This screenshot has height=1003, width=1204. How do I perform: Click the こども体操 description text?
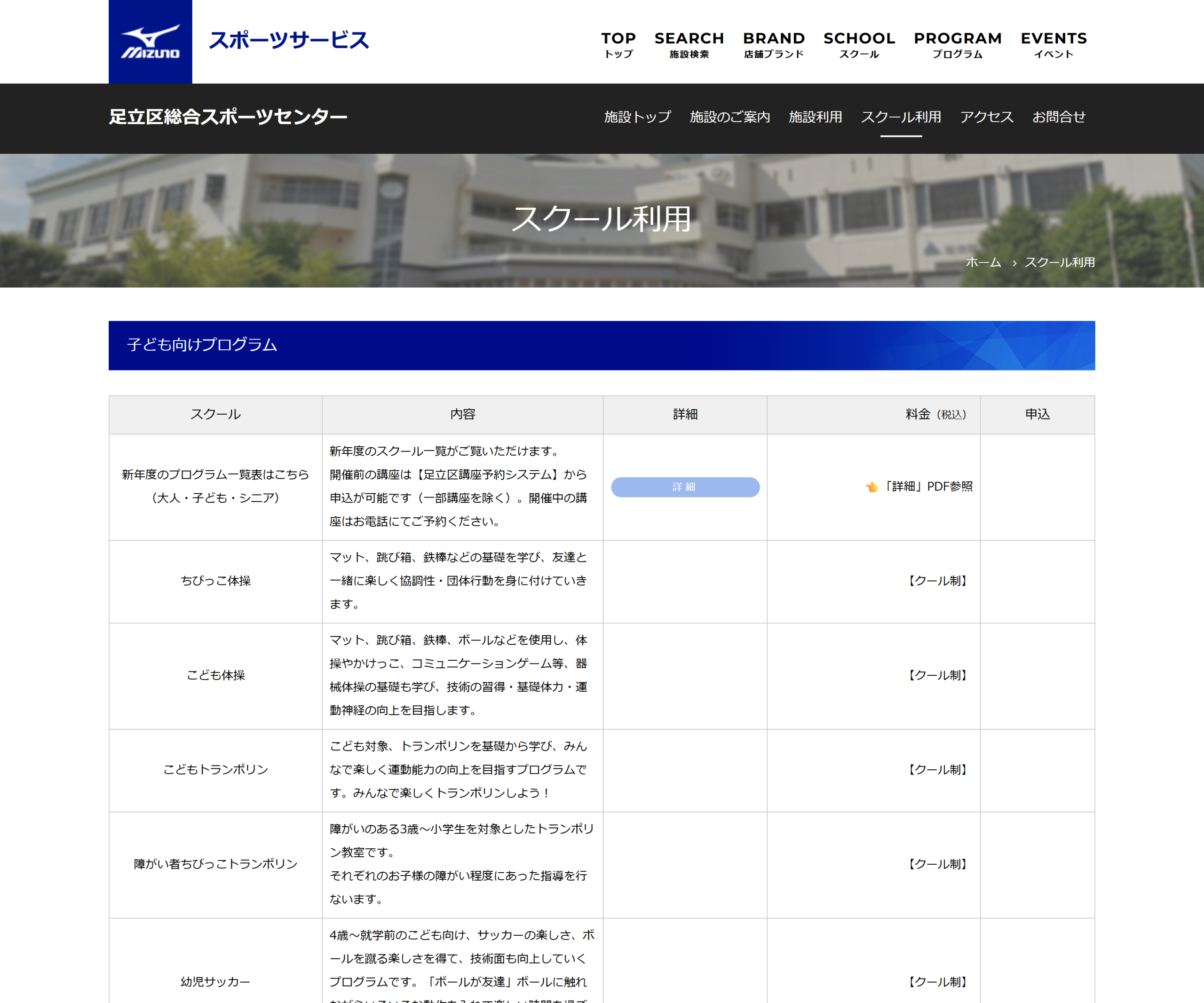[x=459, y=676]
